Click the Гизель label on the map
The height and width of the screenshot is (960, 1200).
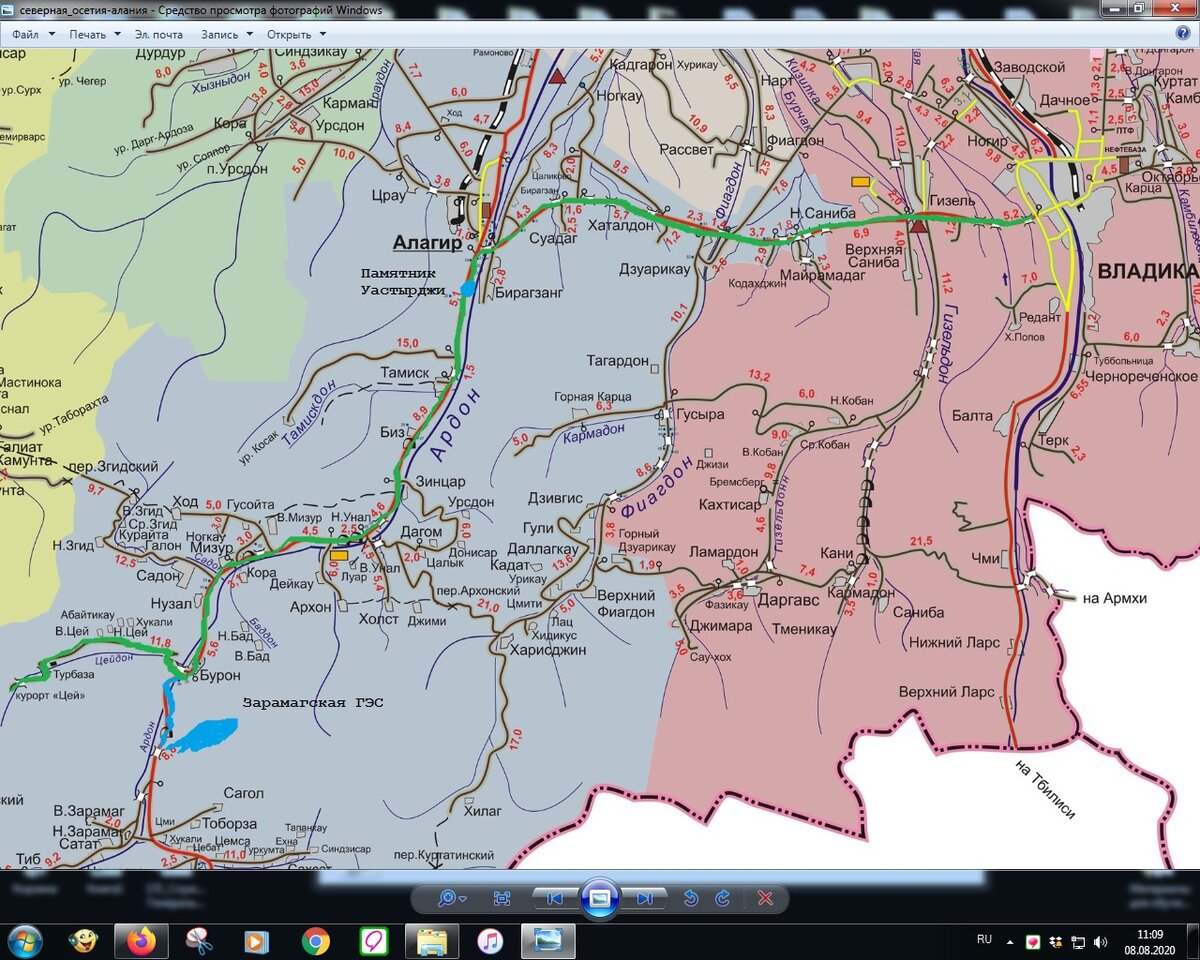tap(952, 200)
